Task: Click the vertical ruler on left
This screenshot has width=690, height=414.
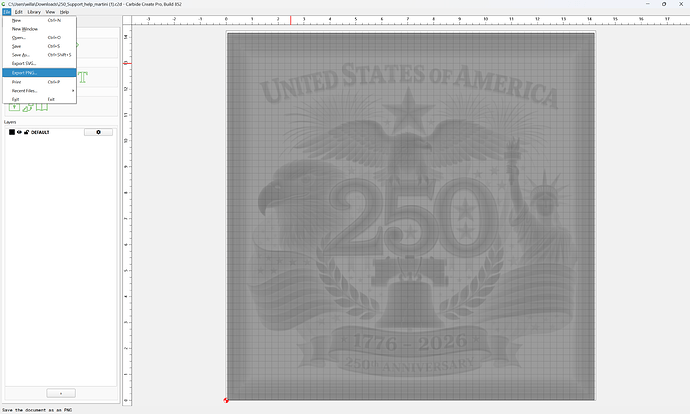Action: [127, 215]
